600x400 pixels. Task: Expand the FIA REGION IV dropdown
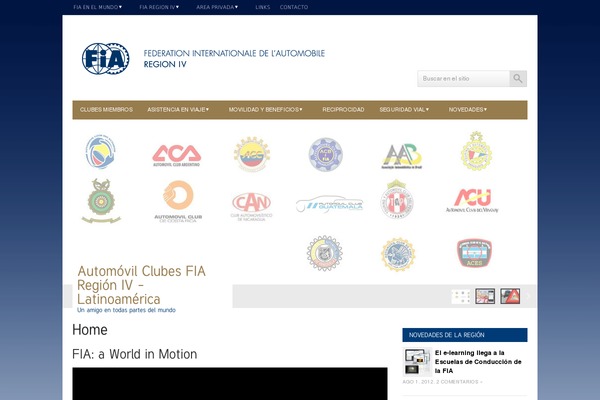pos(159,7)
